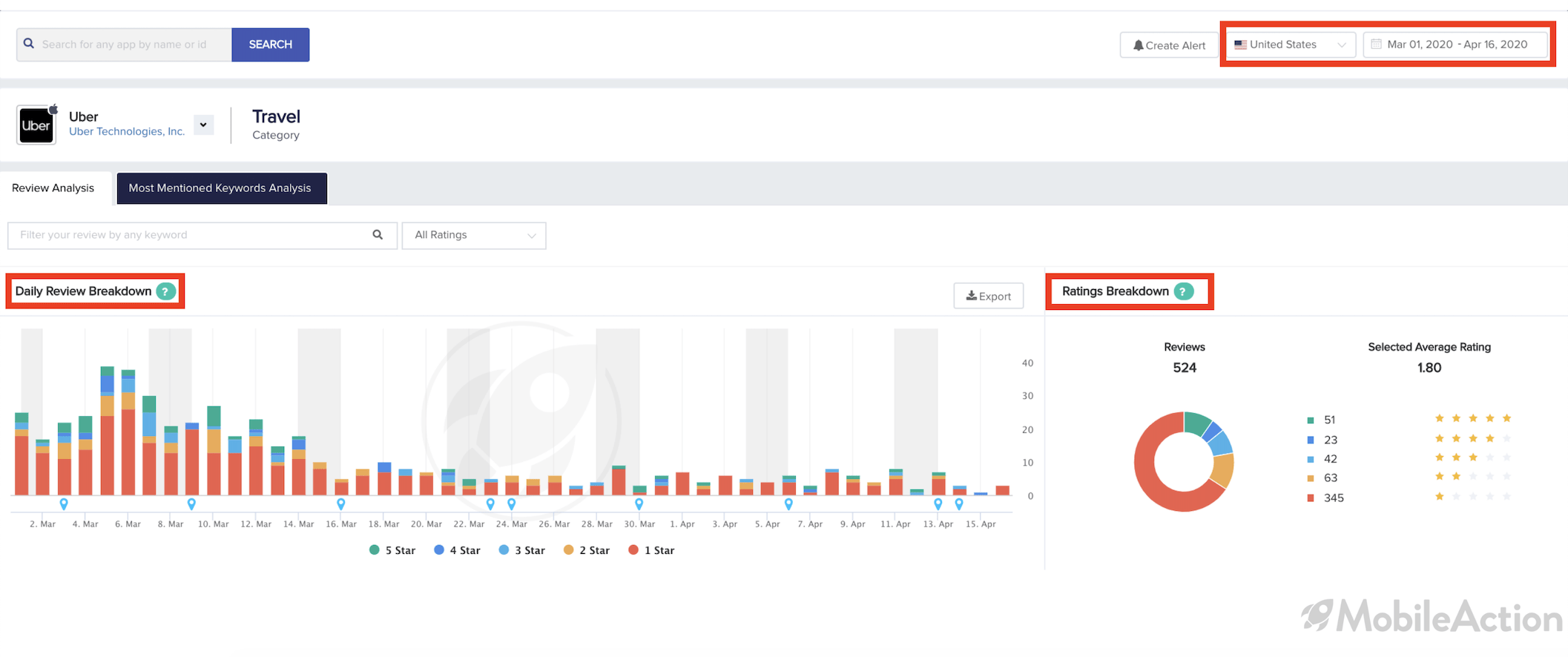This screenshot has width=1568, height=657.
Task: Open Uber Technologies, Inc. publisher link
Action: [127, 132]
